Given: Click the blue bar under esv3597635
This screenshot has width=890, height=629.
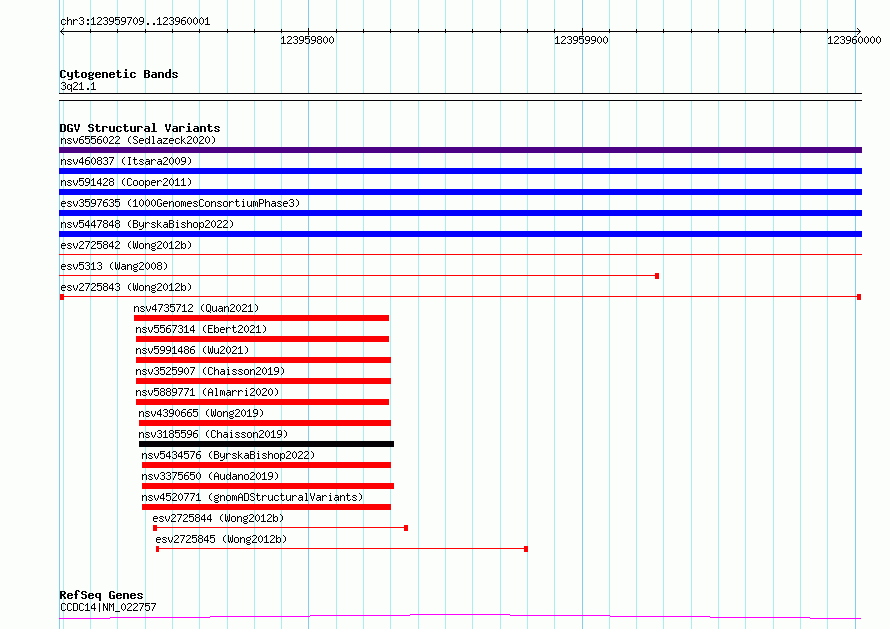Looking at the screenshot, I should click(460, 213).
